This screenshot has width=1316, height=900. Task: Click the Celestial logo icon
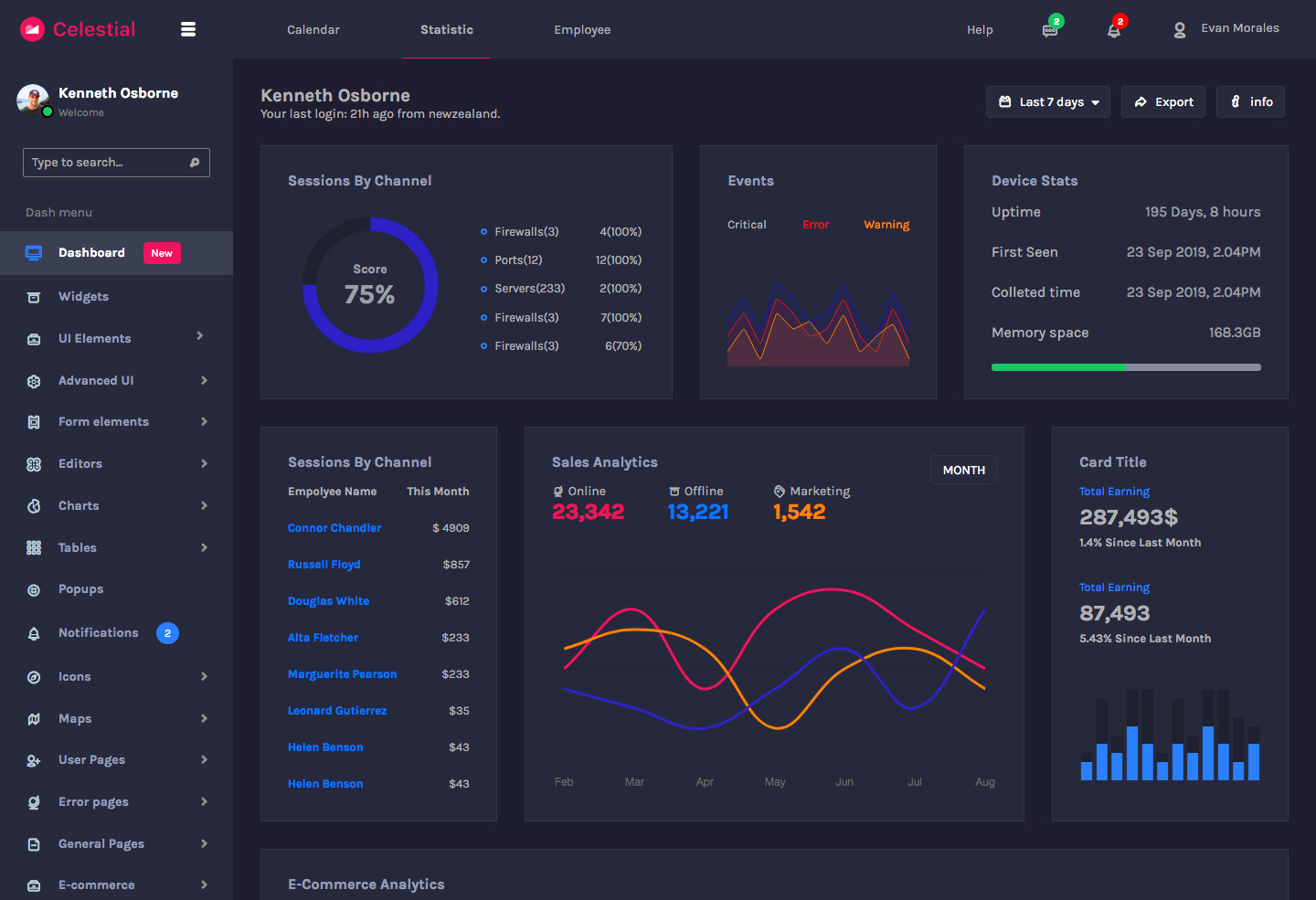(33, 29)
